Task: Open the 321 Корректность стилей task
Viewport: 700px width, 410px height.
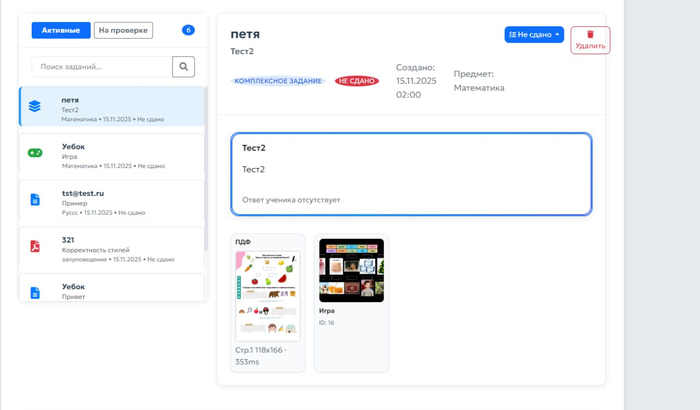Action: tap(112, 246)
